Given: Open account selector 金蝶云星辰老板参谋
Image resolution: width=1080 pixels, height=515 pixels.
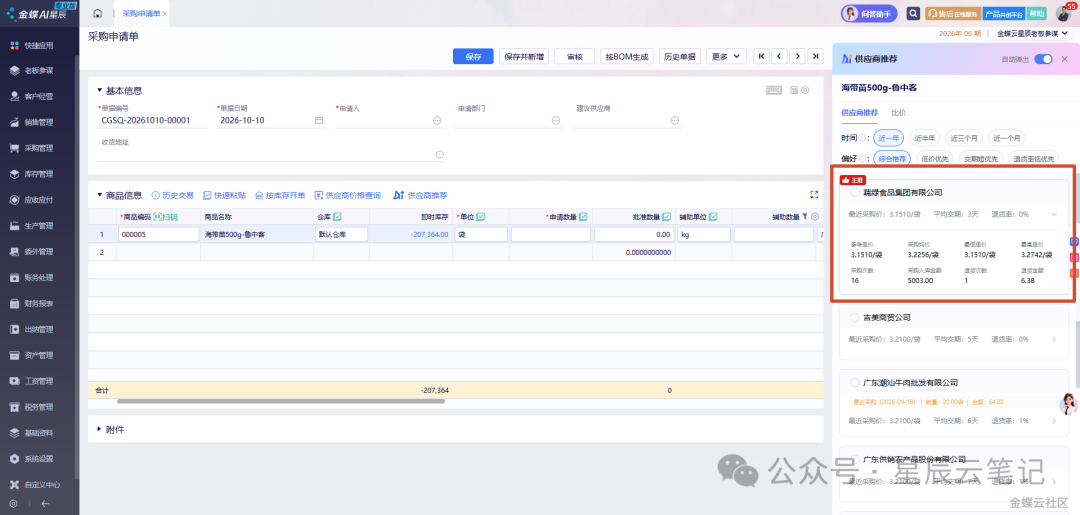Looking at the screenshot, I should coord(1030,33).
